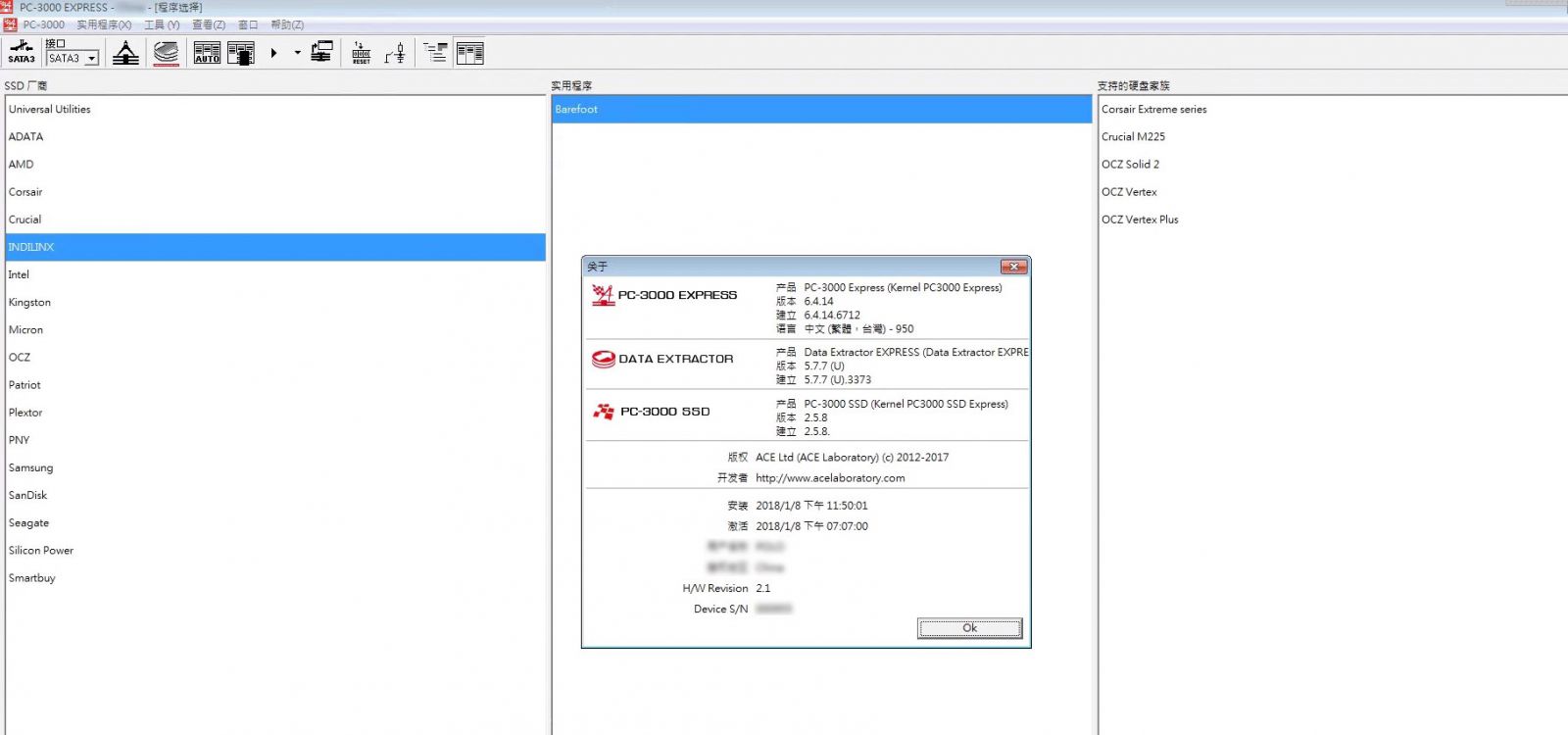Screen dimensions: 1568x735
Task: Click the small red icon beside PC-3000 menu
Action: click(x=10, y=24)
